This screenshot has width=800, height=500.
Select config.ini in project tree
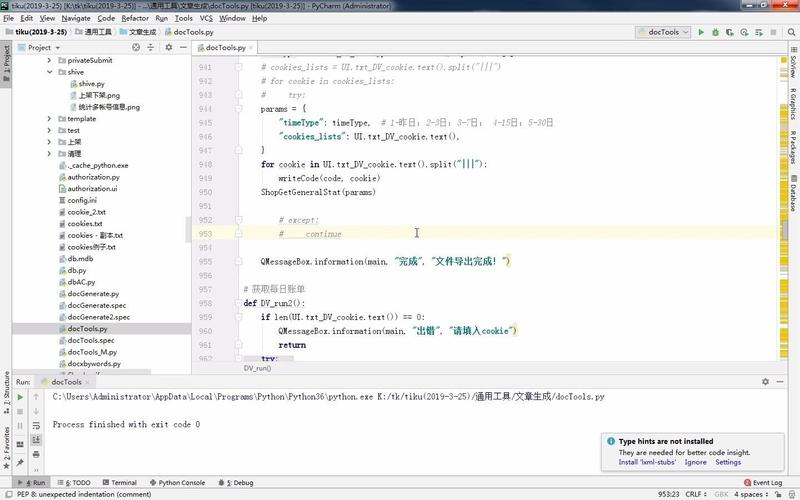click(82, 201)
